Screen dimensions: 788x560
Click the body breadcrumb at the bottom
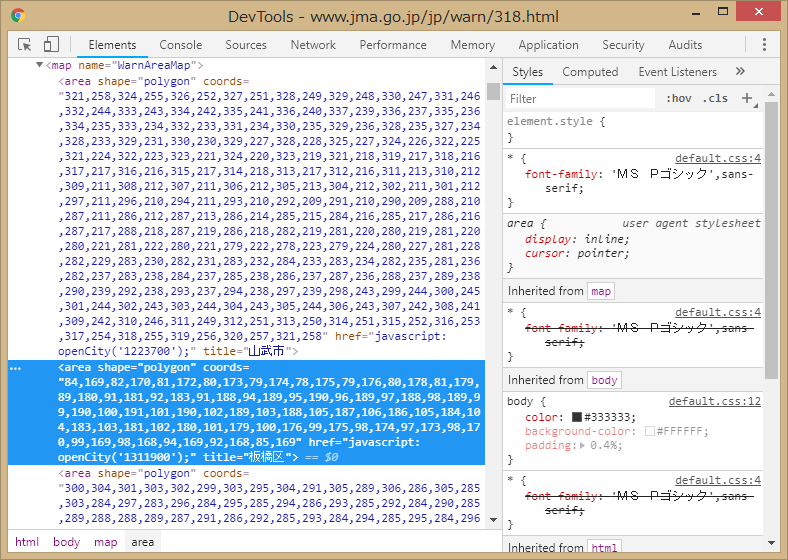click(x=67, y=542)
